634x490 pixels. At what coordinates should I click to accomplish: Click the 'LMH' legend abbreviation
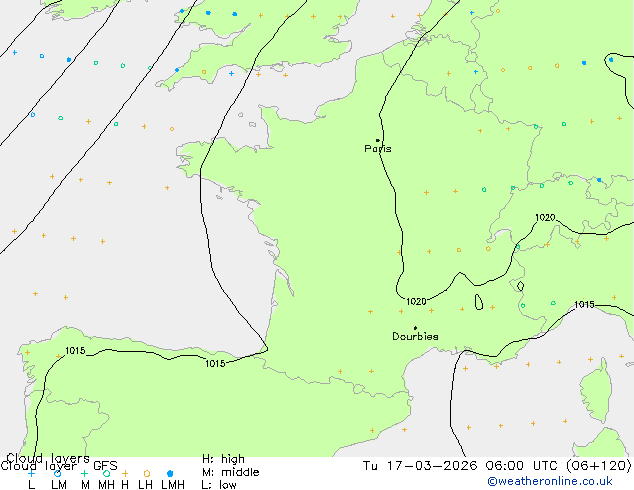(173, 485)
